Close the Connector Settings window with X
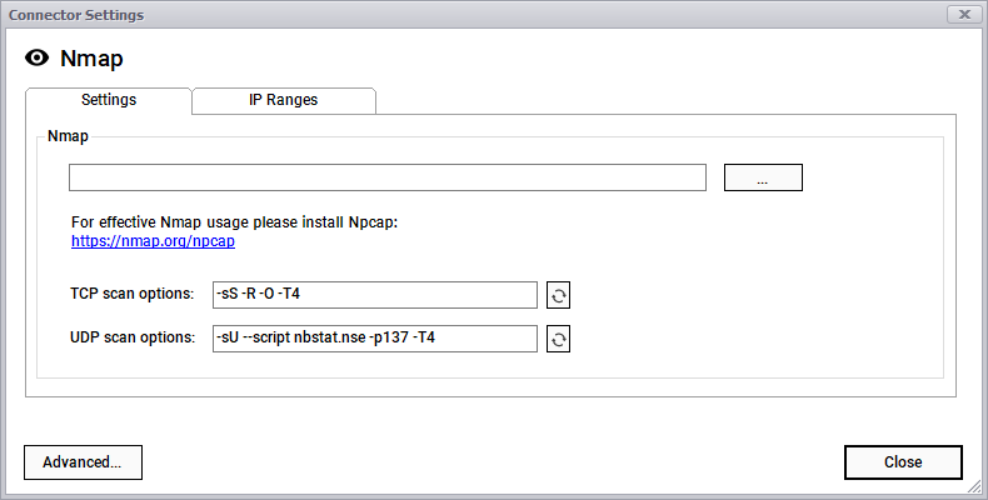This screenshot has width=988, height=500. (x=963, y=15)
